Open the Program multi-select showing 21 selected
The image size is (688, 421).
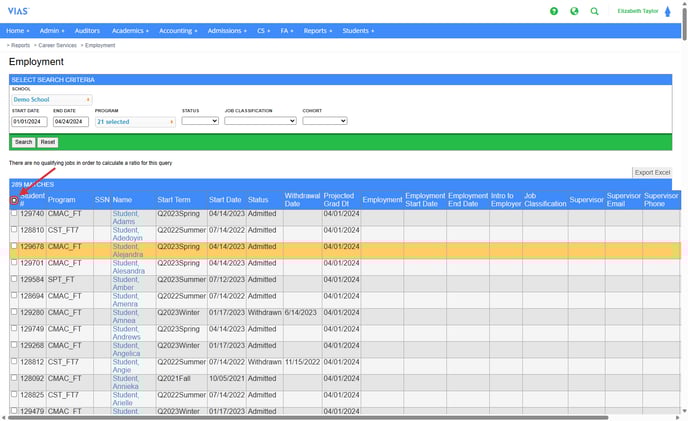pos(135,122)
